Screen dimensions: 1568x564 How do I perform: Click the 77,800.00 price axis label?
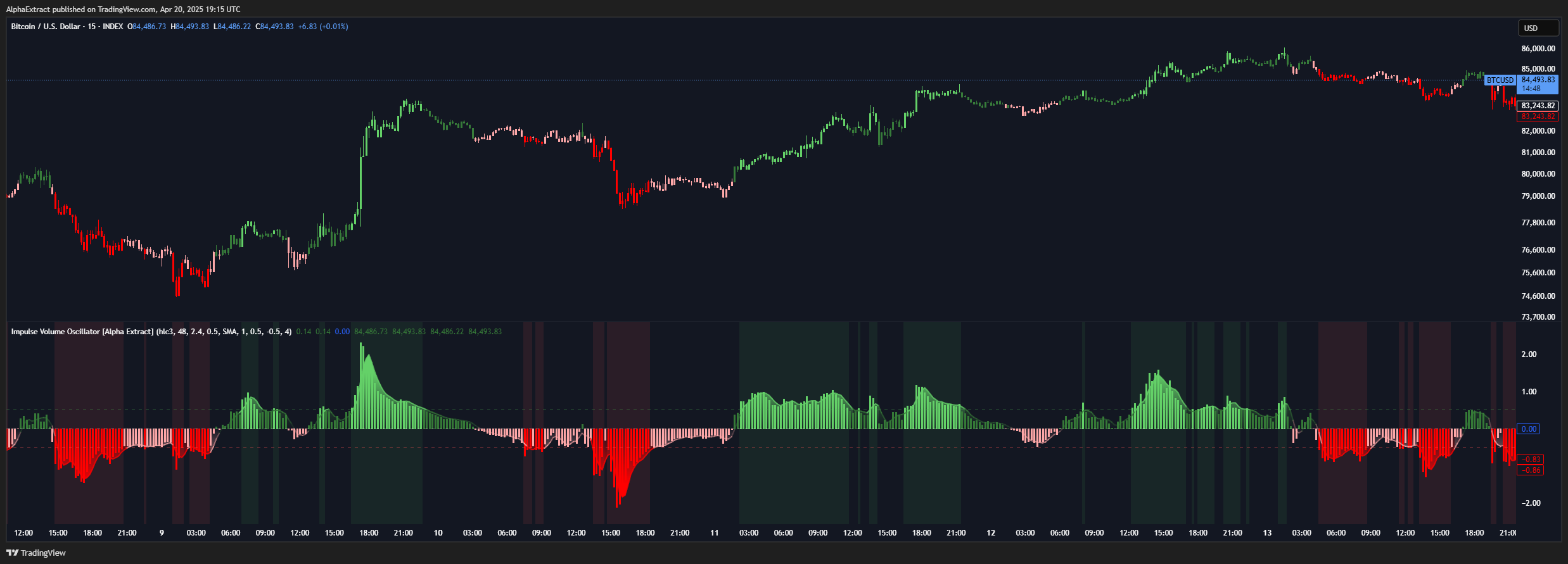[x=1538, y=223]
